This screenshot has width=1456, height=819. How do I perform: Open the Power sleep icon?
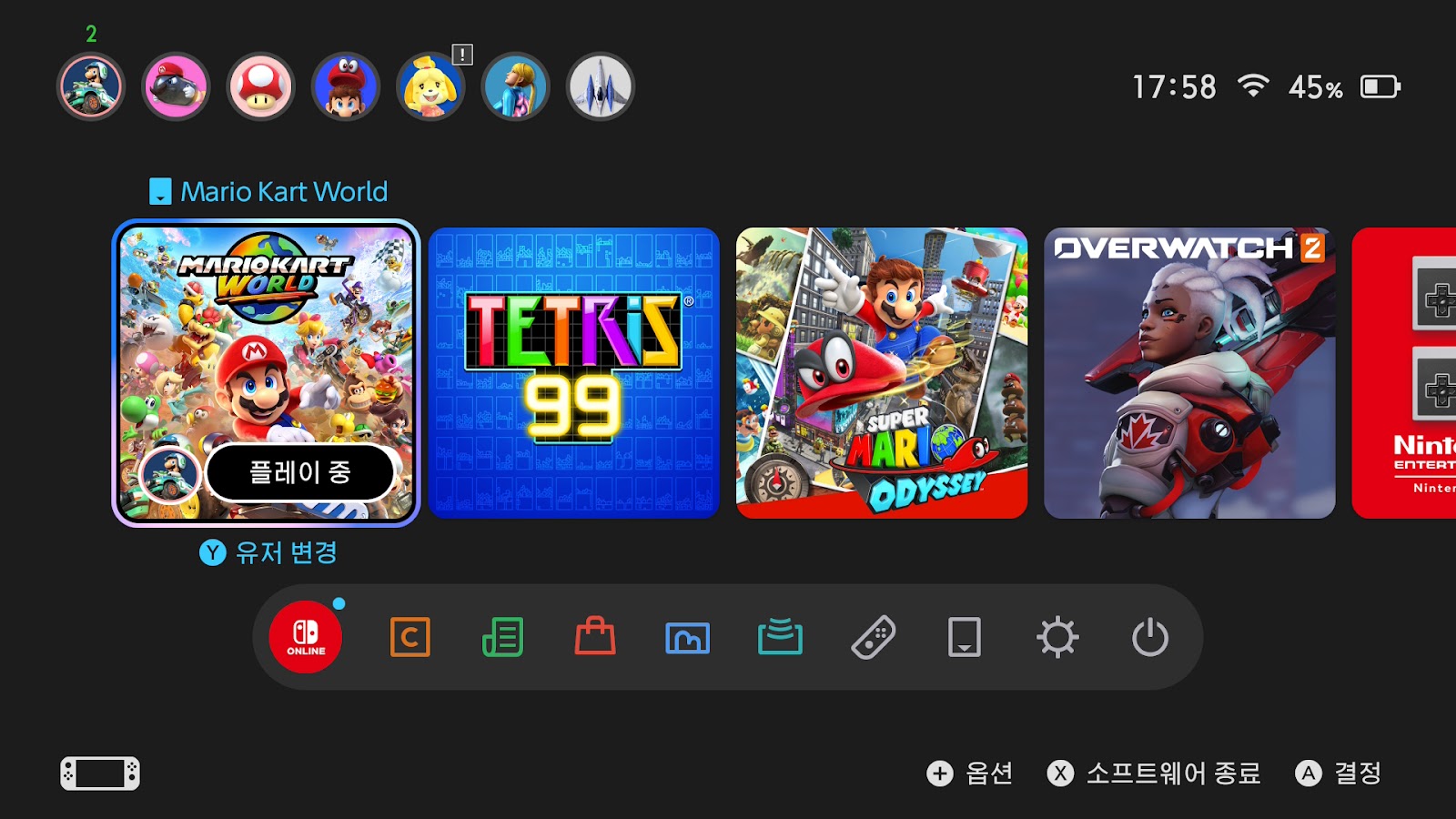point(1150,637)
